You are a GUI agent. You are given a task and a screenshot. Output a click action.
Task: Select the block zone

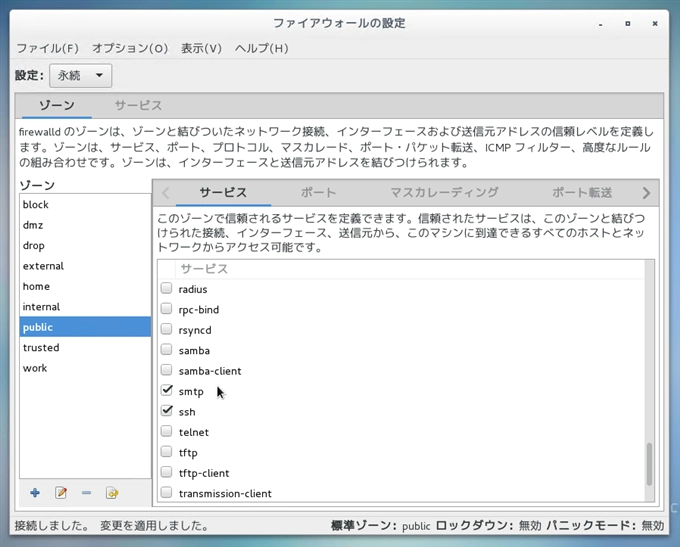point(85,204)
